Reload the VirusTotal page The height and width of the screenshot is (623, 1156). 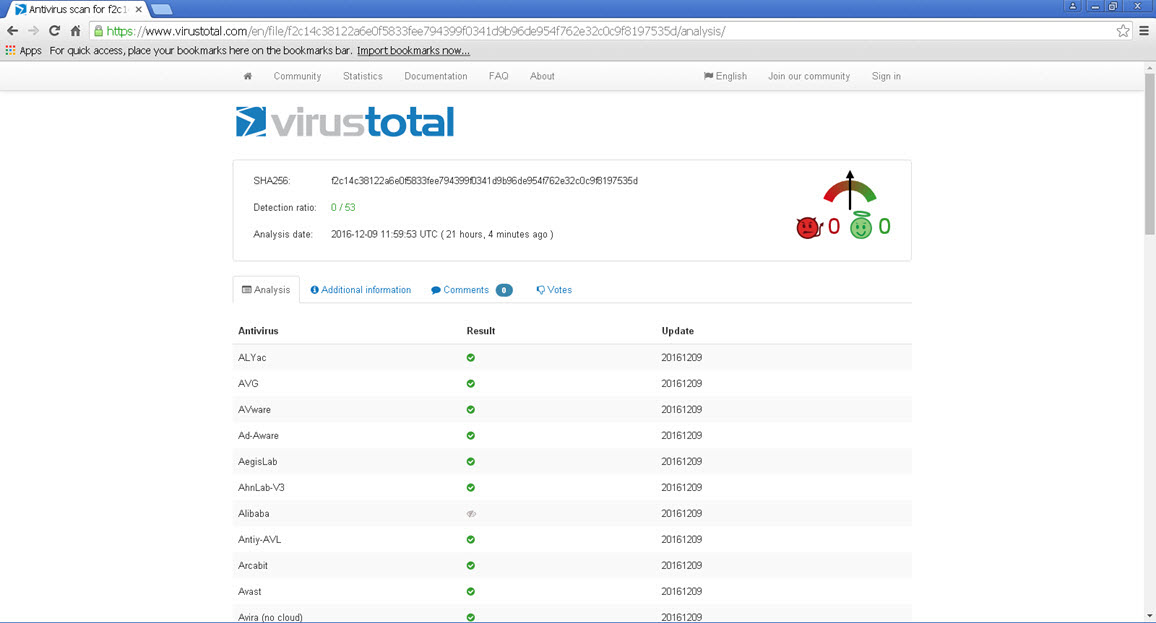[x=55, y=31]
